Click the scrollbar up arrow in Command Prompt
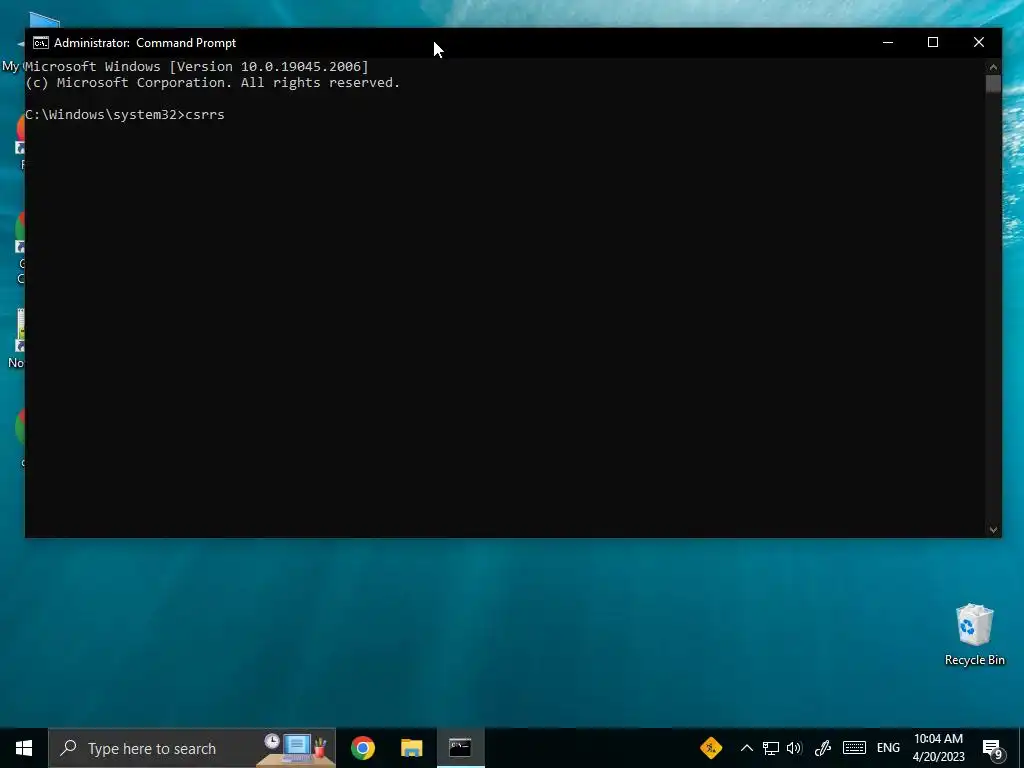This screenshot has width=1024, height=768. 993,67
